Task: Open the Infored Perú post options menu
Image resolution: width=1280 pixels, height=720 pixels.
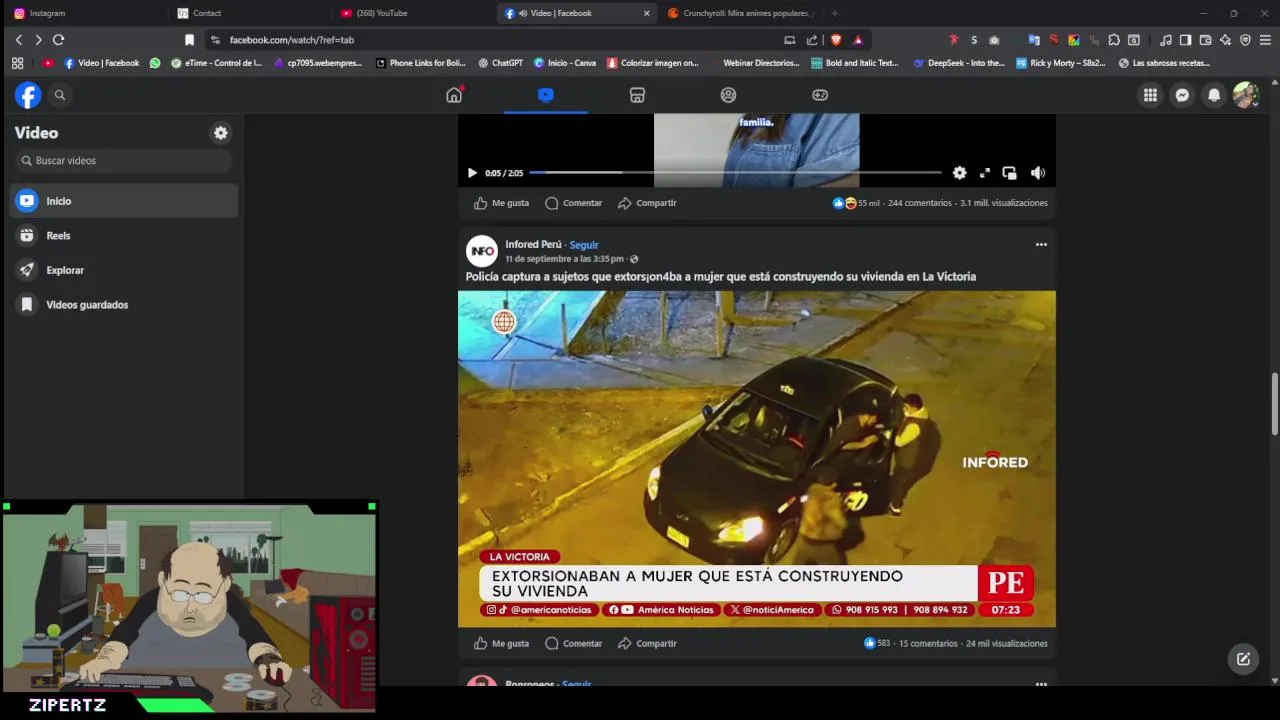Action: point(1041,245)
